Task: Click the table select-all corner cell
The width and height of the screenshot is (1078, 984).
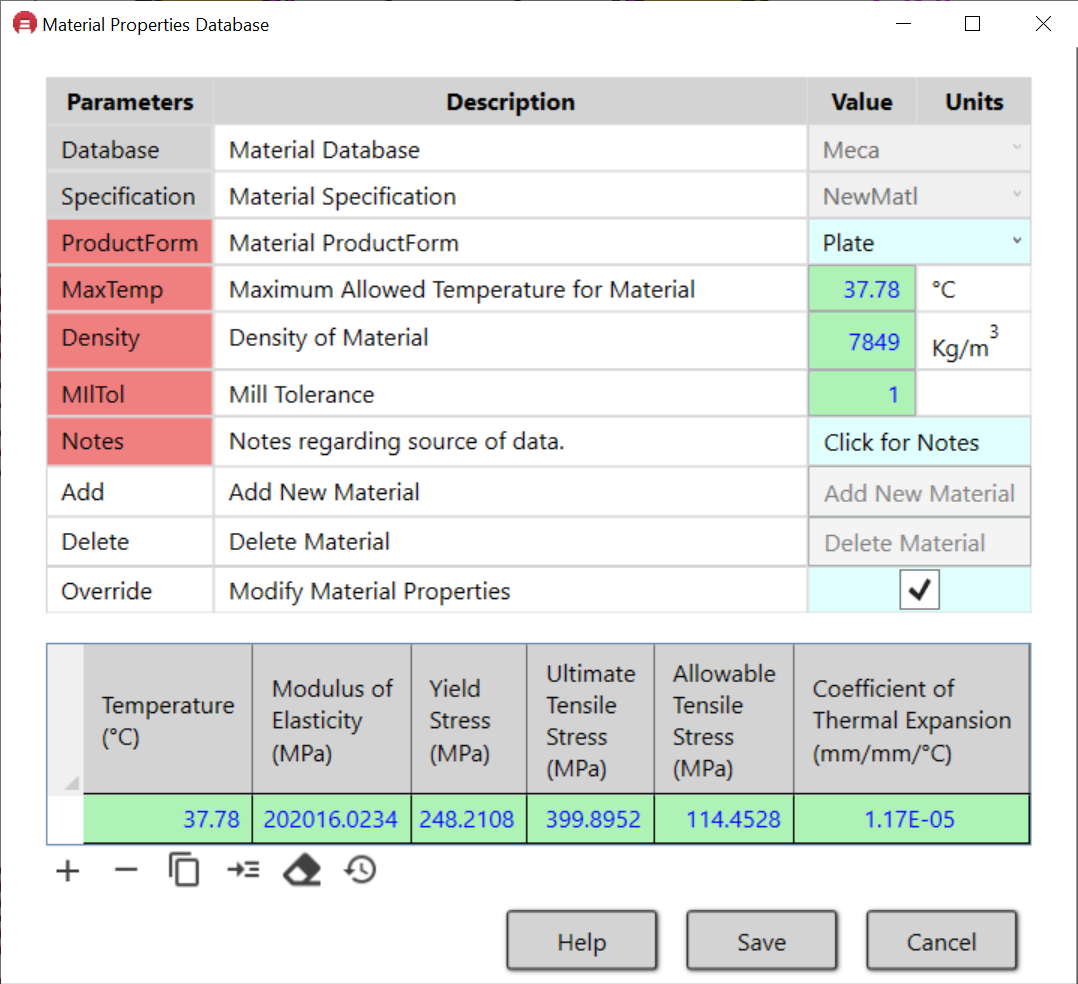Action: pos(65,719)
